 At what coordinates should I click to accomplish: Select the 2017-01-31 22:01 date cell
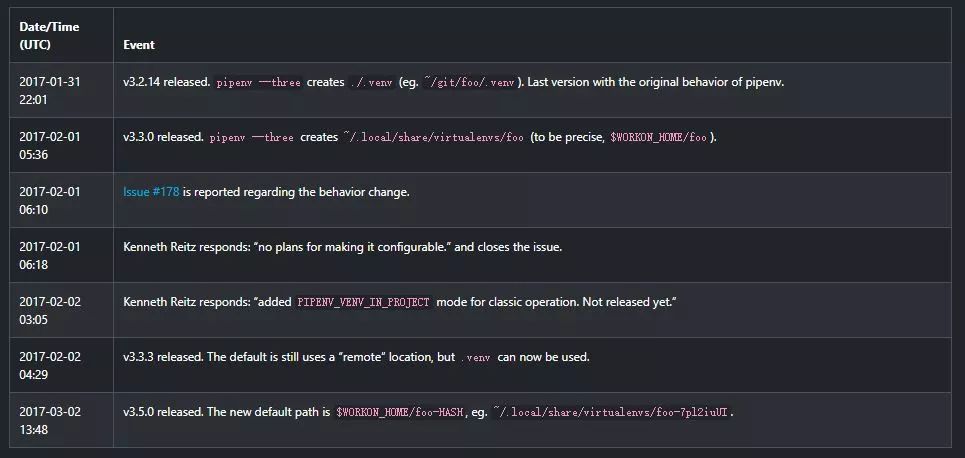[x=47, y=91]
